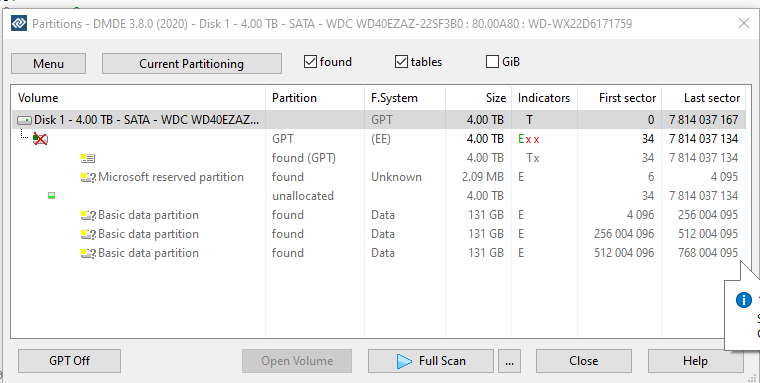
Task: Click the Current Partitioning button
Action: pos(191,64)
